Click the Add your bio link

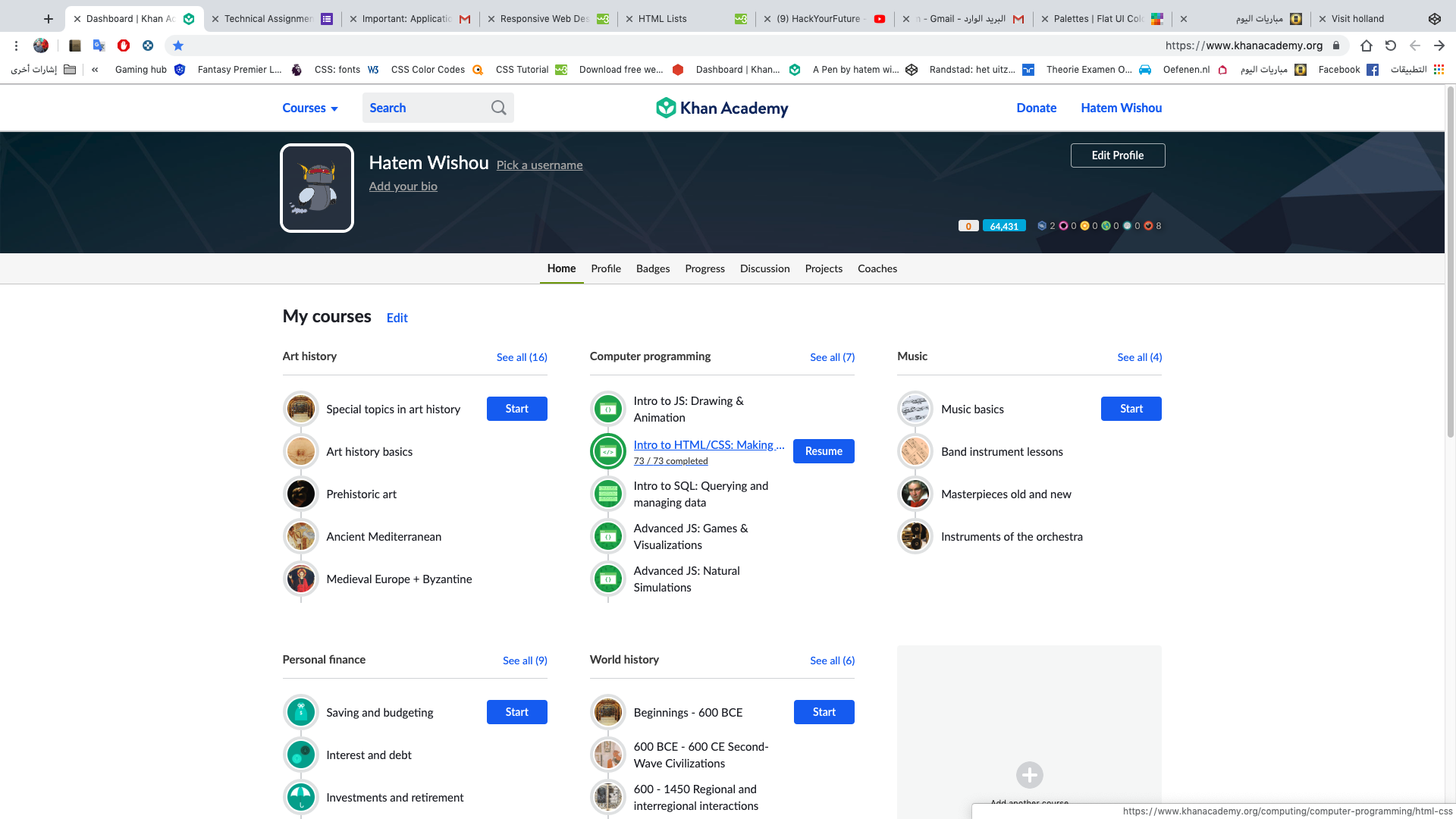[403, 187]
